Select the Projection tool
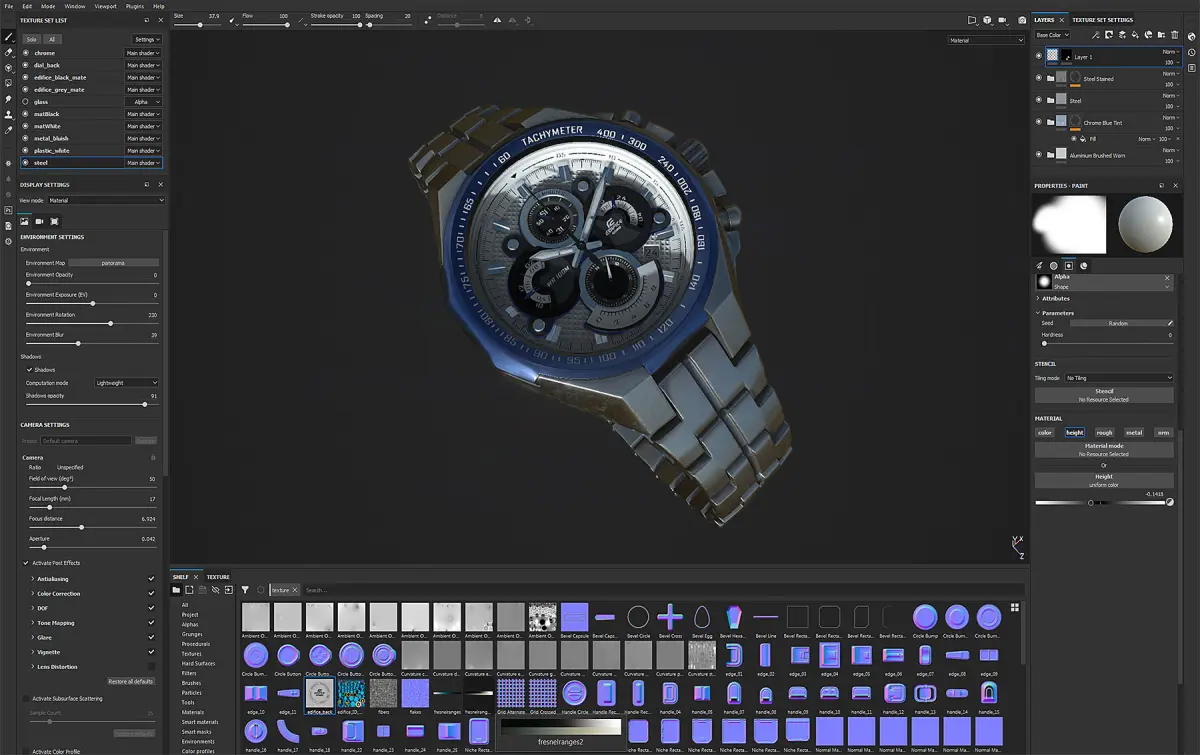This screenshot has height=755, width=1200. 9,68
